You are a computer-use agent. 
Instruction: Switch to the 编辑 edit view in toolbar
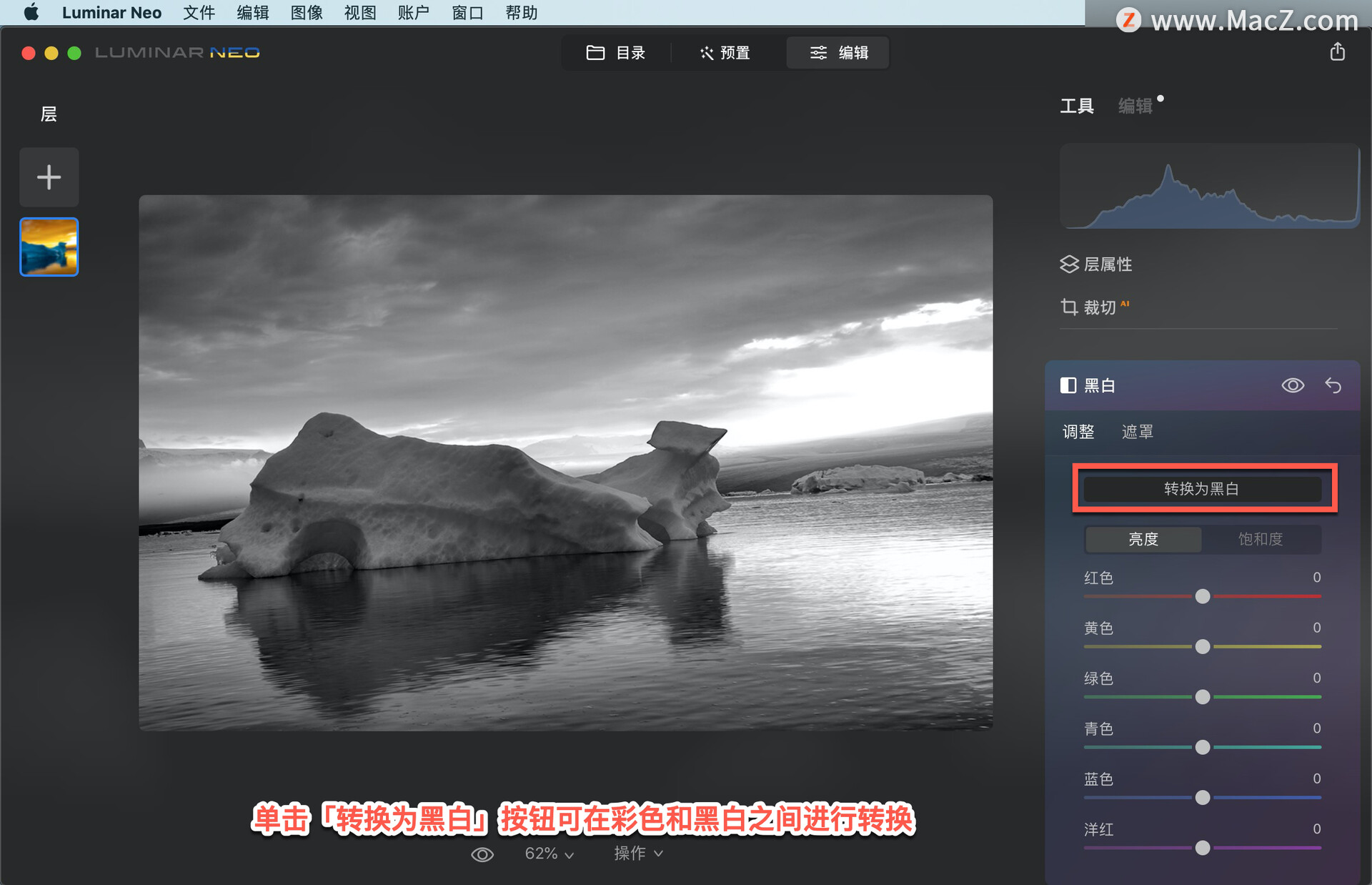[838, 53]
